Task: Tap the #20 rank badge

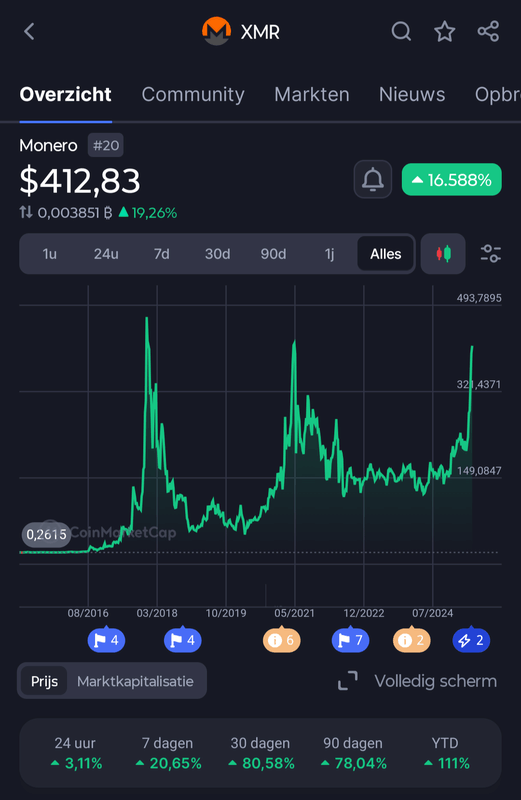Action: pyautogui.click(x=106, y=146)
